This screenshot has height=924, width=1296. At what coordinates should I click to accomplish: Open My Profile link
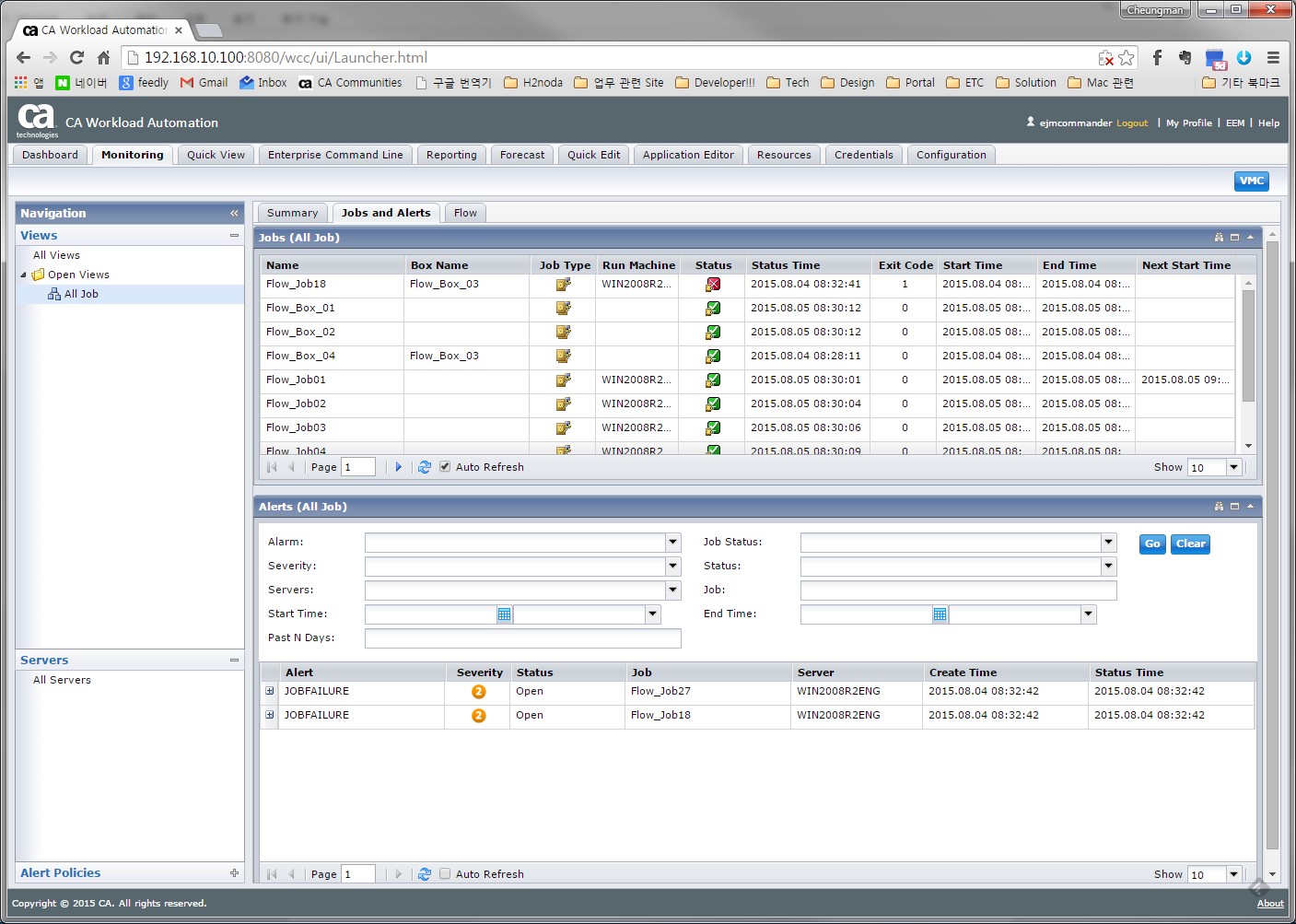[x=1188, y=123]
